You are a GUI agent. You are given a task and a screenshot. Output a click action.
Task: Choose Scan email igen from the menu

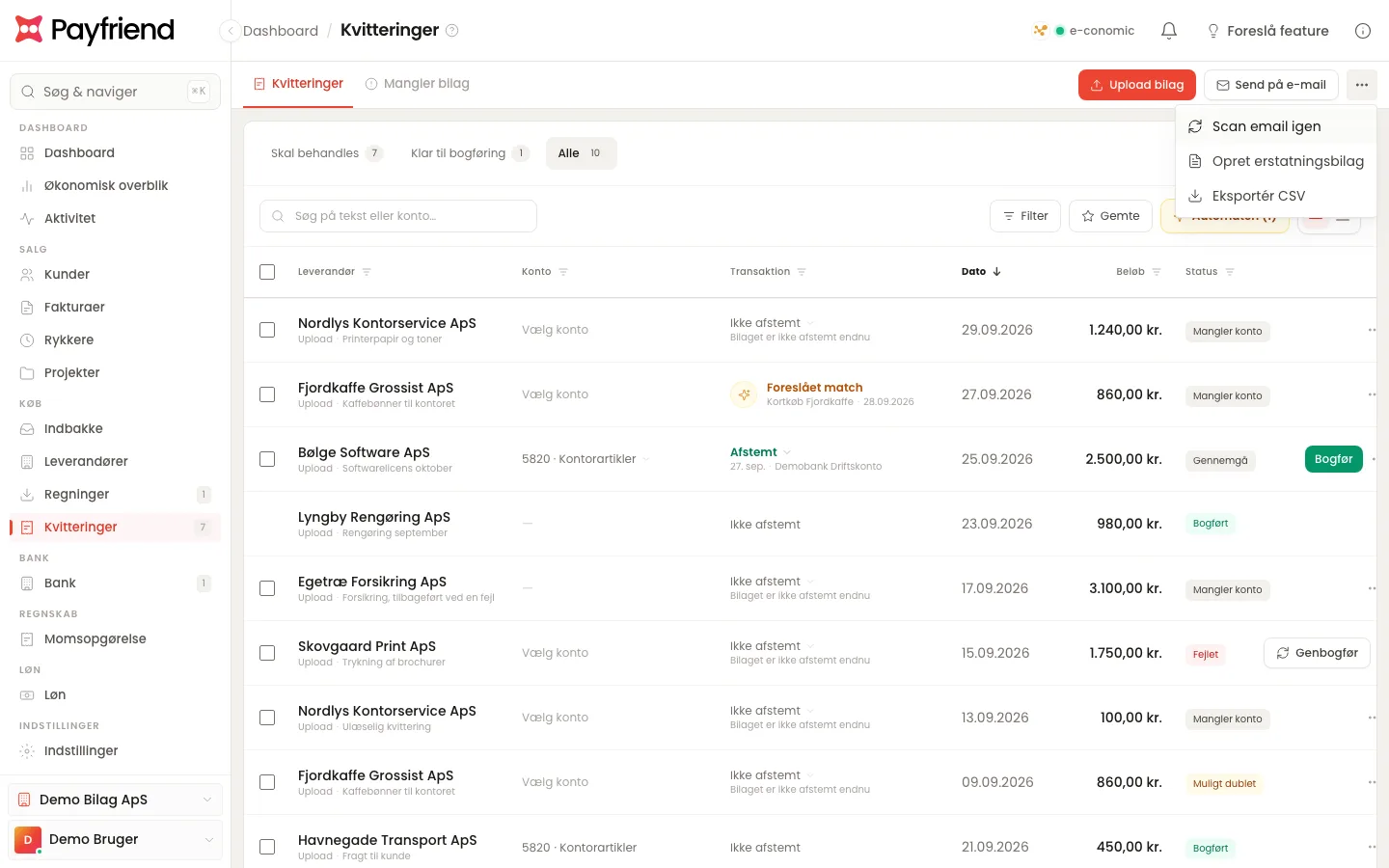[x=1275, y=126]
